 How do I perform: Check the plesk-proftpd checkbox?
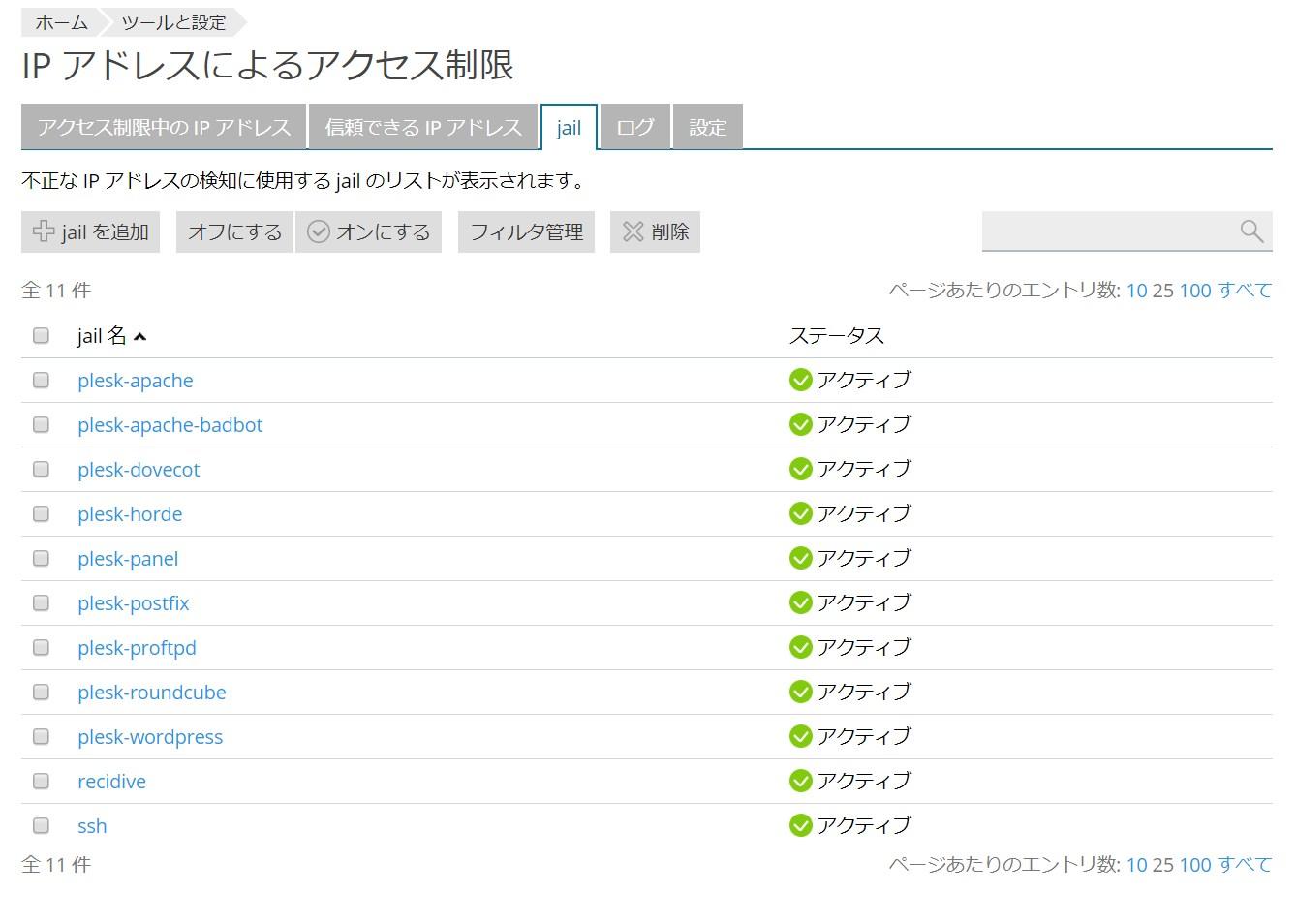41,647
